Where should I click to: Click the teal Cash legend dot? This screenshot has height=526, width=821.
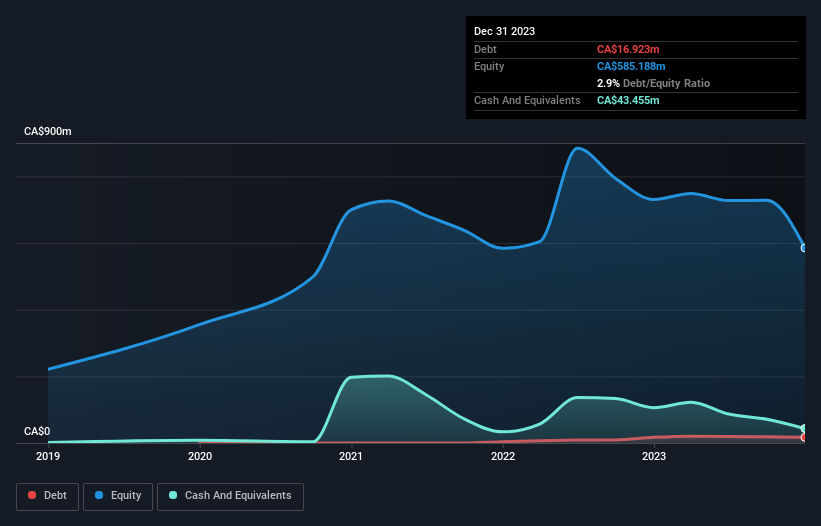(x=173, y=495)
